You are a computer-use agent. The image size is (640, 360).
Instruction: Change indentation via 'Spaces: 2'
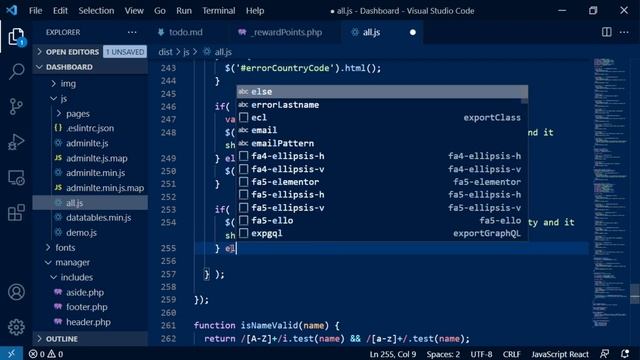[443, 354]
